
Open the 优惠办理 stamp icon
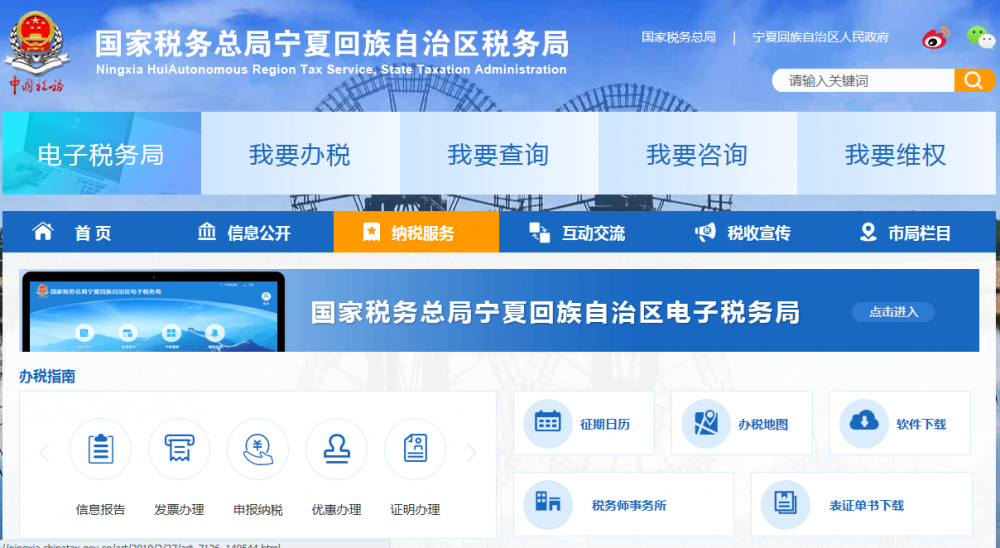[x=336, y=449]
